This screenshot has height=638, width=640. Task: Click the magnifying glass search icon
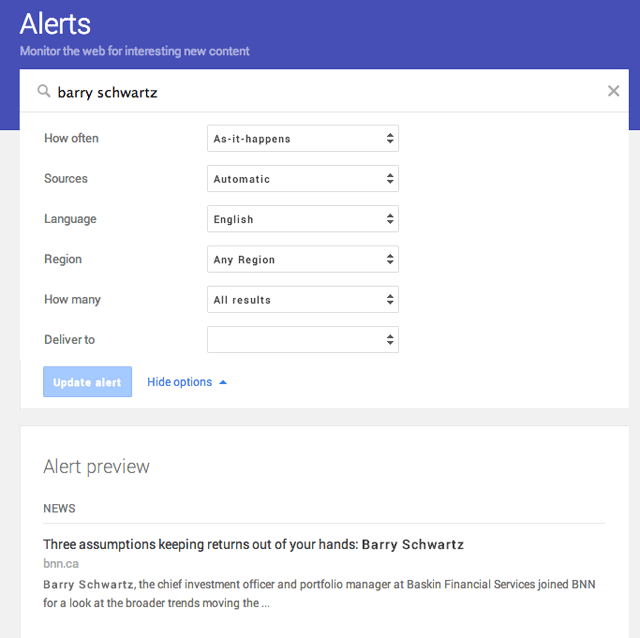coord(43,91)
